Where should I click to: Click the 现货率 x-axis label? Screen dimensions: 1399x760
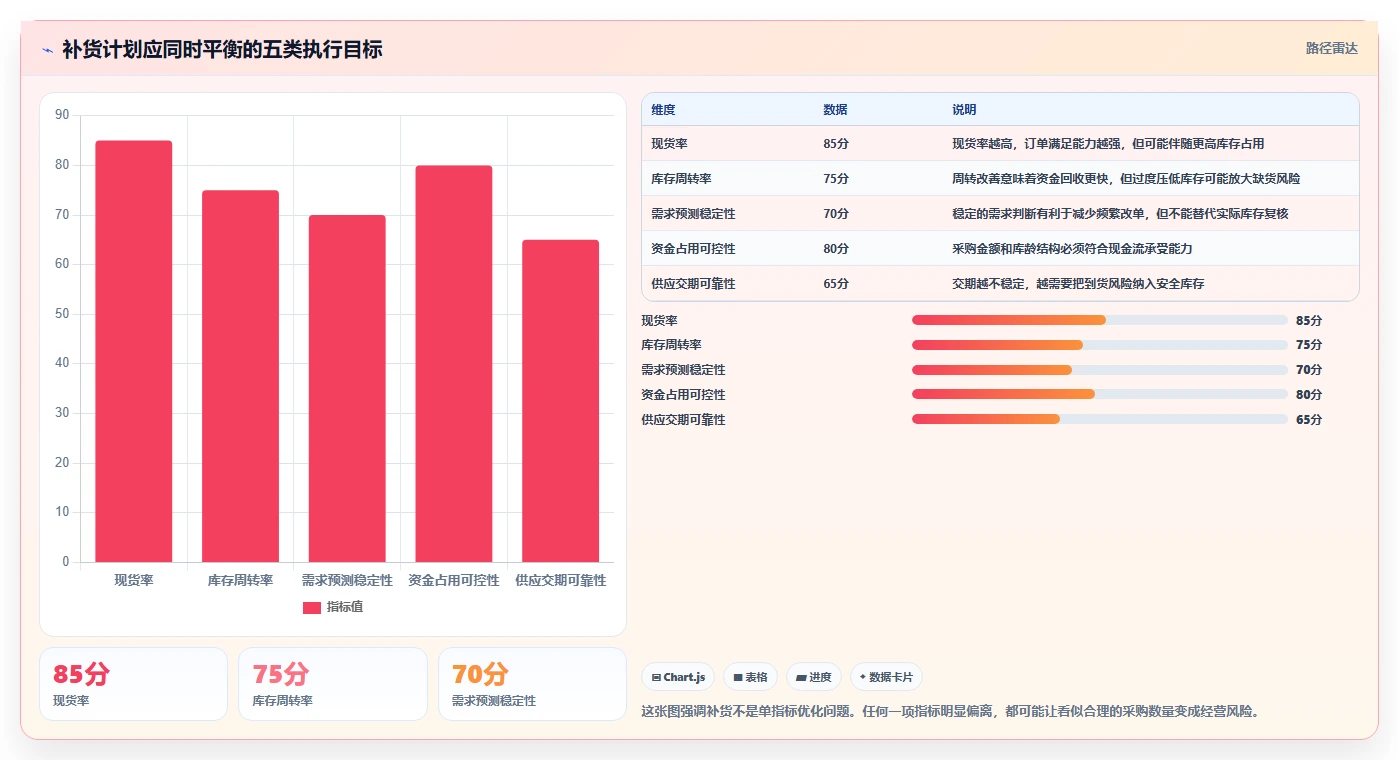tap(134, 580)
